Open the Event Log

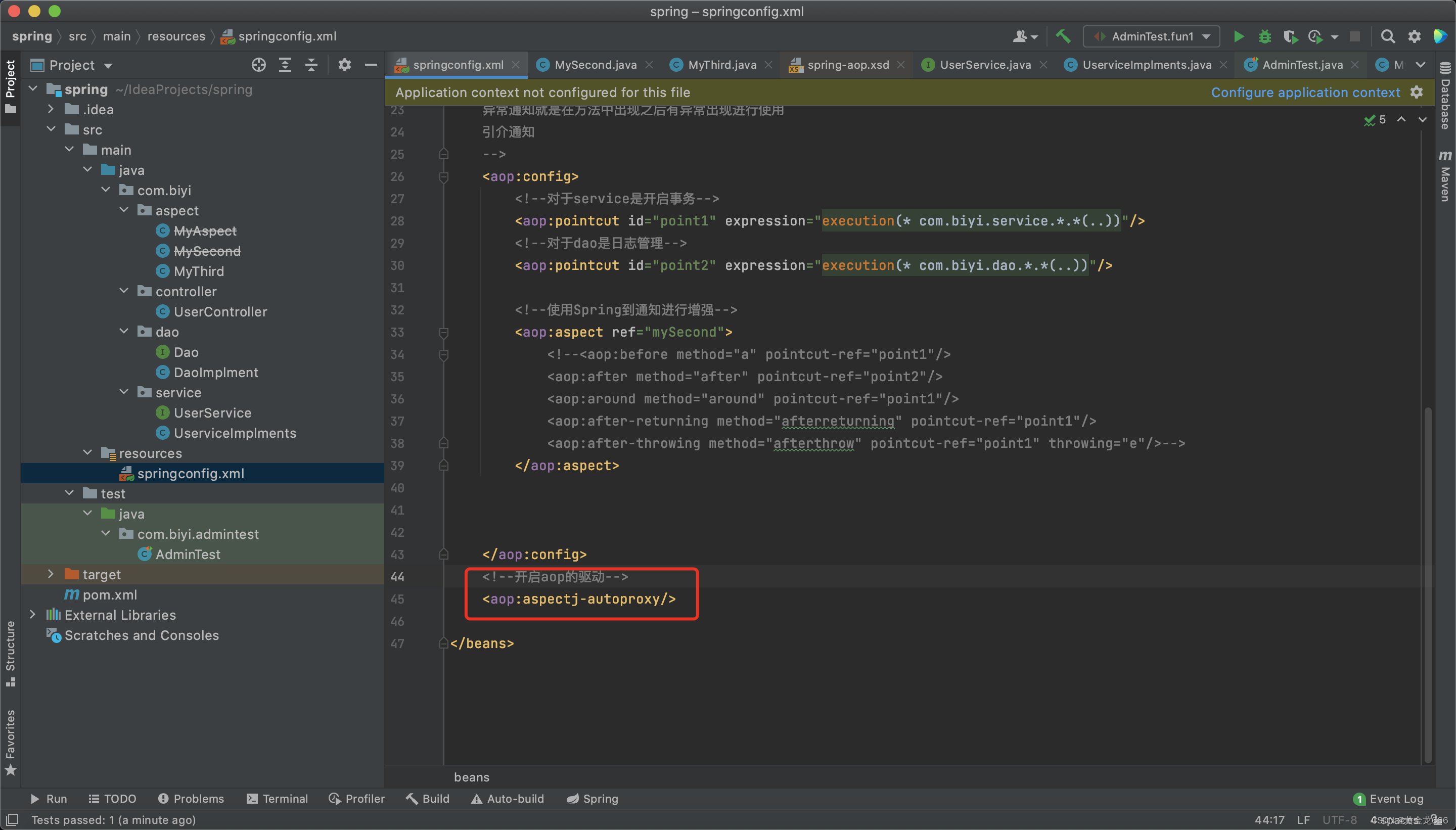[1388, 799]
